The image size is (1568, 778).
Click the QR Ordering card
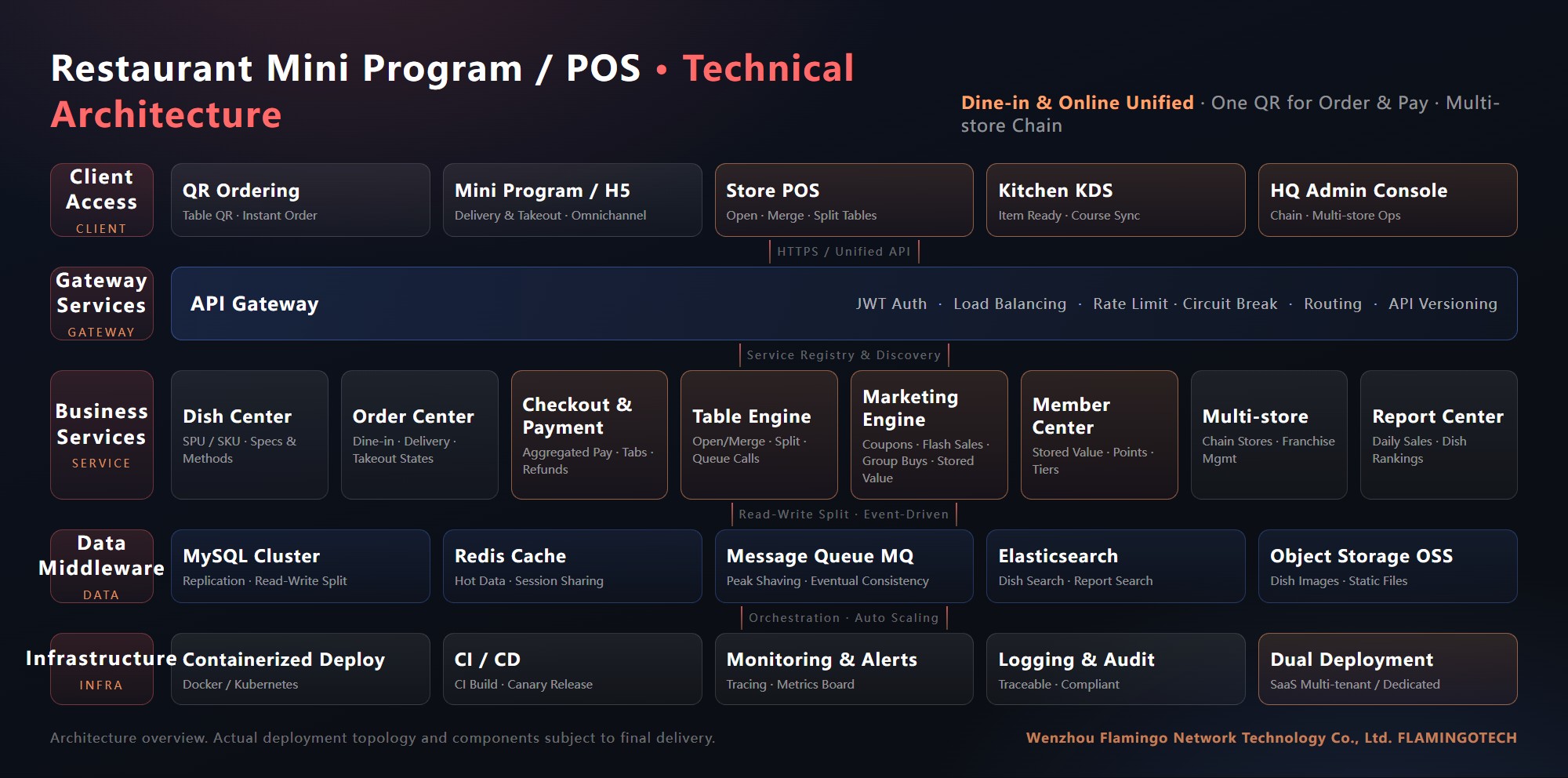coord(300,200)
